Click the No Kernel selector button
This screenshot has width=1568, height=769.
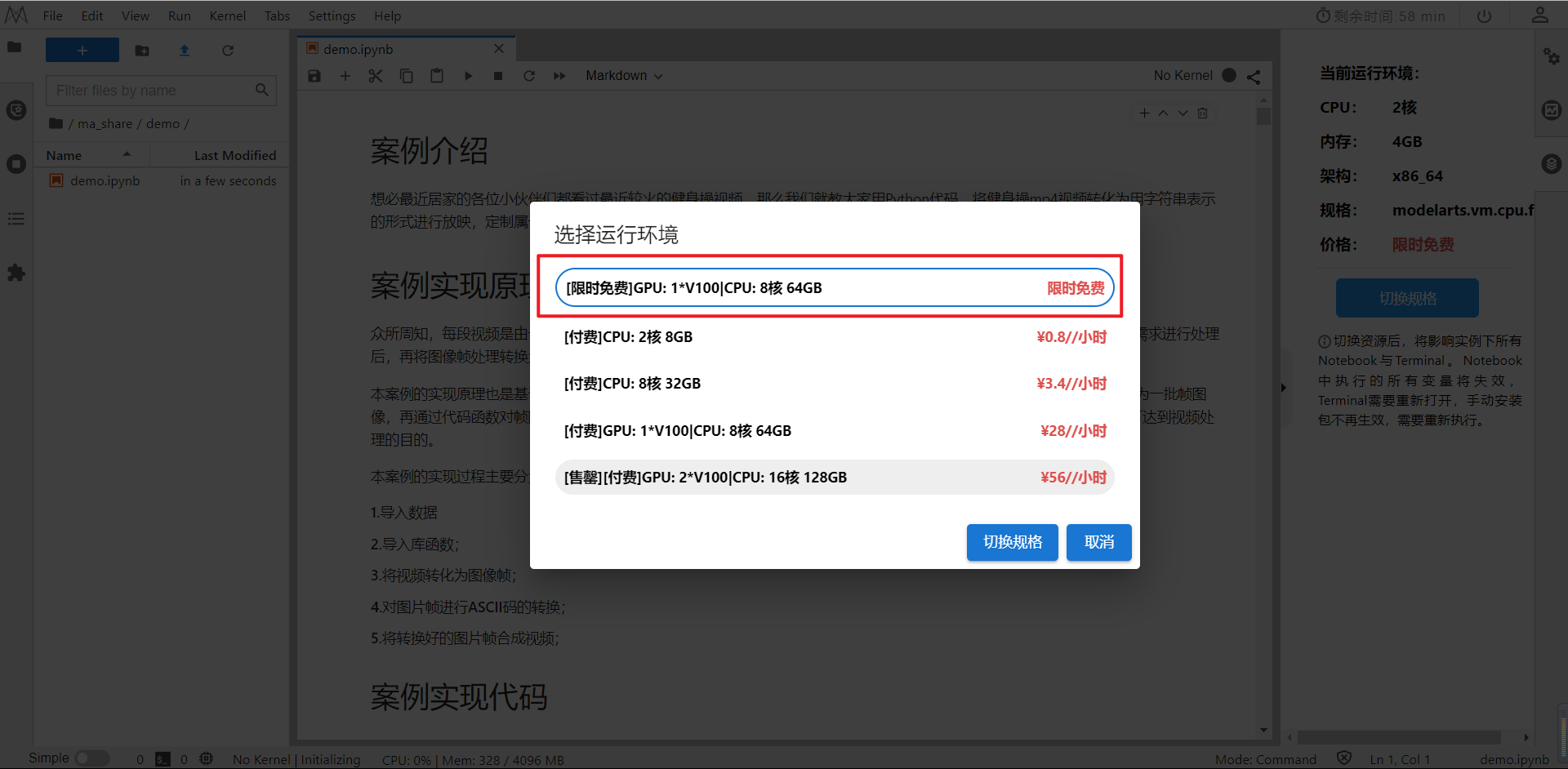1183,76
